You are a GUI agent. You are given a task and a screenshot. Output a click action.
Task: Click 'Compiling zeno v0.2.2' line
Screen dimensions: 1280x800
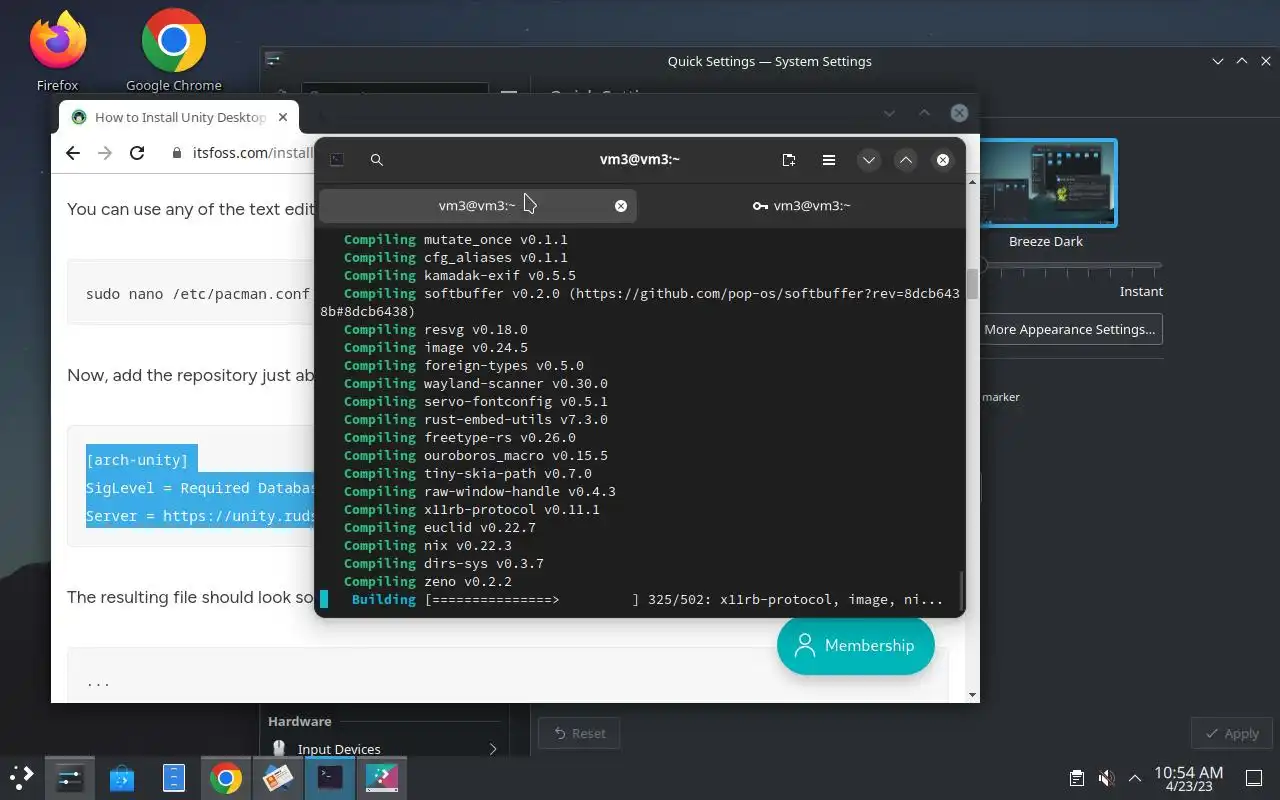(x=428, y=581)
